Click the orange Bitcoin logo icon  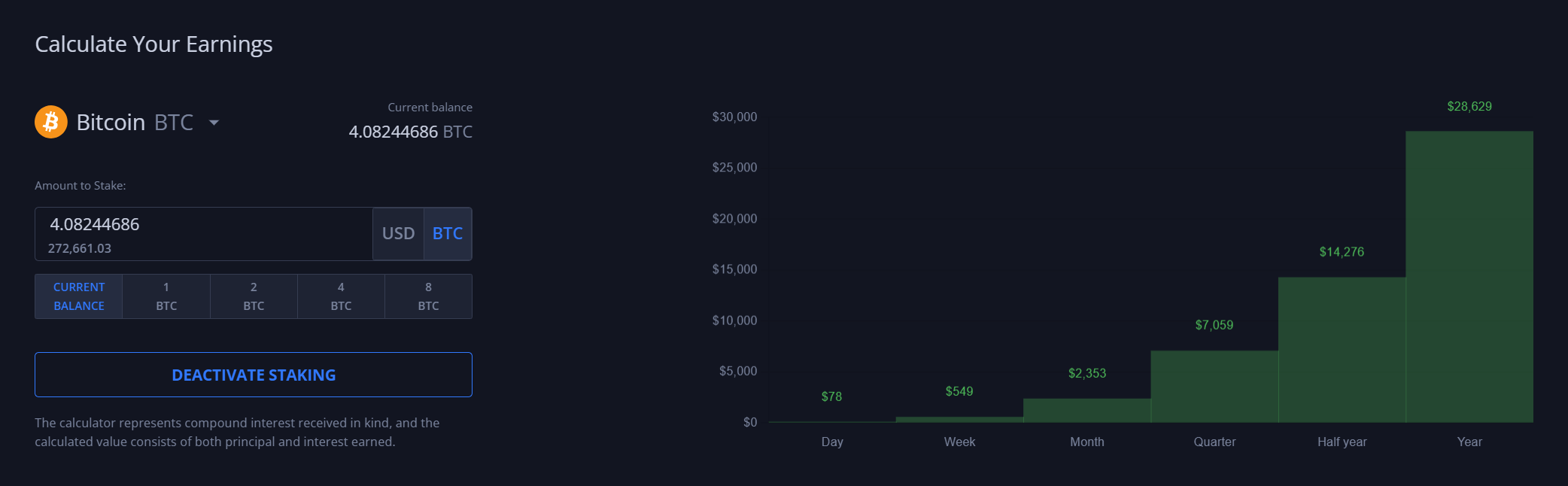51,122
